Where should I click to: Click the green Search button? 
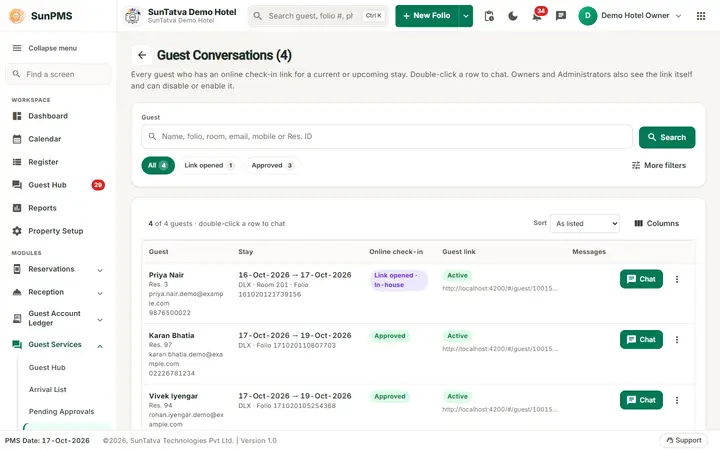click(x=667, y=137)
